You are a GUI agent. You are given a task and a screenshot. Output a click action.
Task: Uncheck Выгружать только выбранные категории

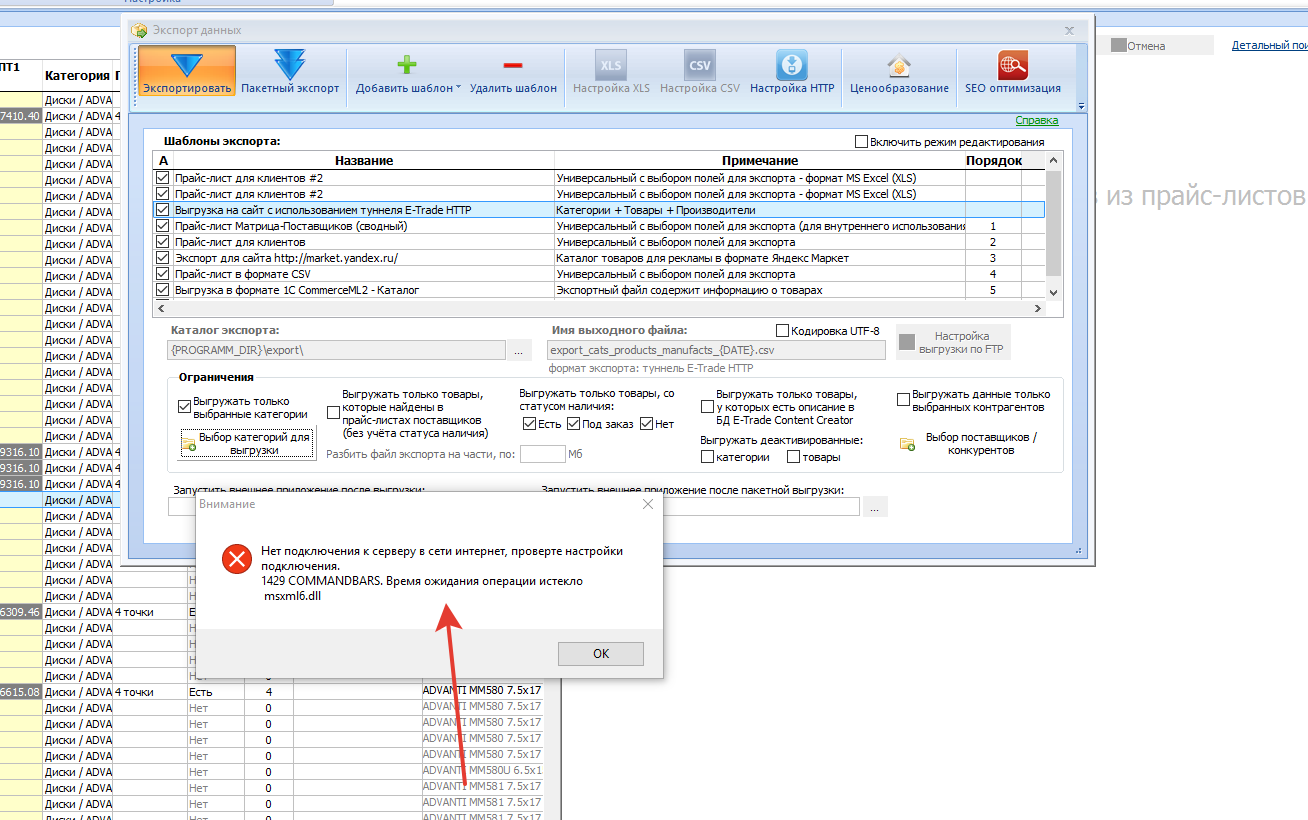pos(184,407)
